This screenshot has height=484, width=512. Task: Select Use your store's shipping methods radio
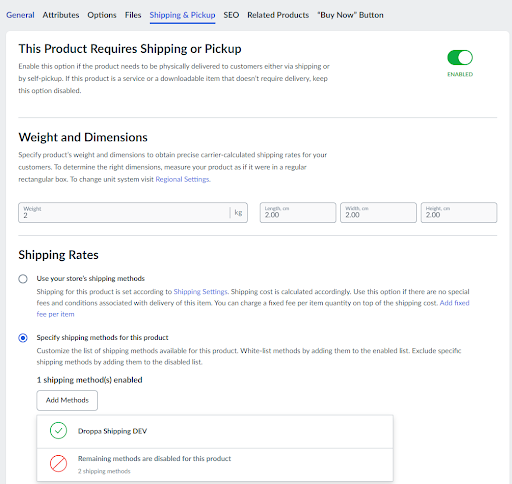click(23, 279)
